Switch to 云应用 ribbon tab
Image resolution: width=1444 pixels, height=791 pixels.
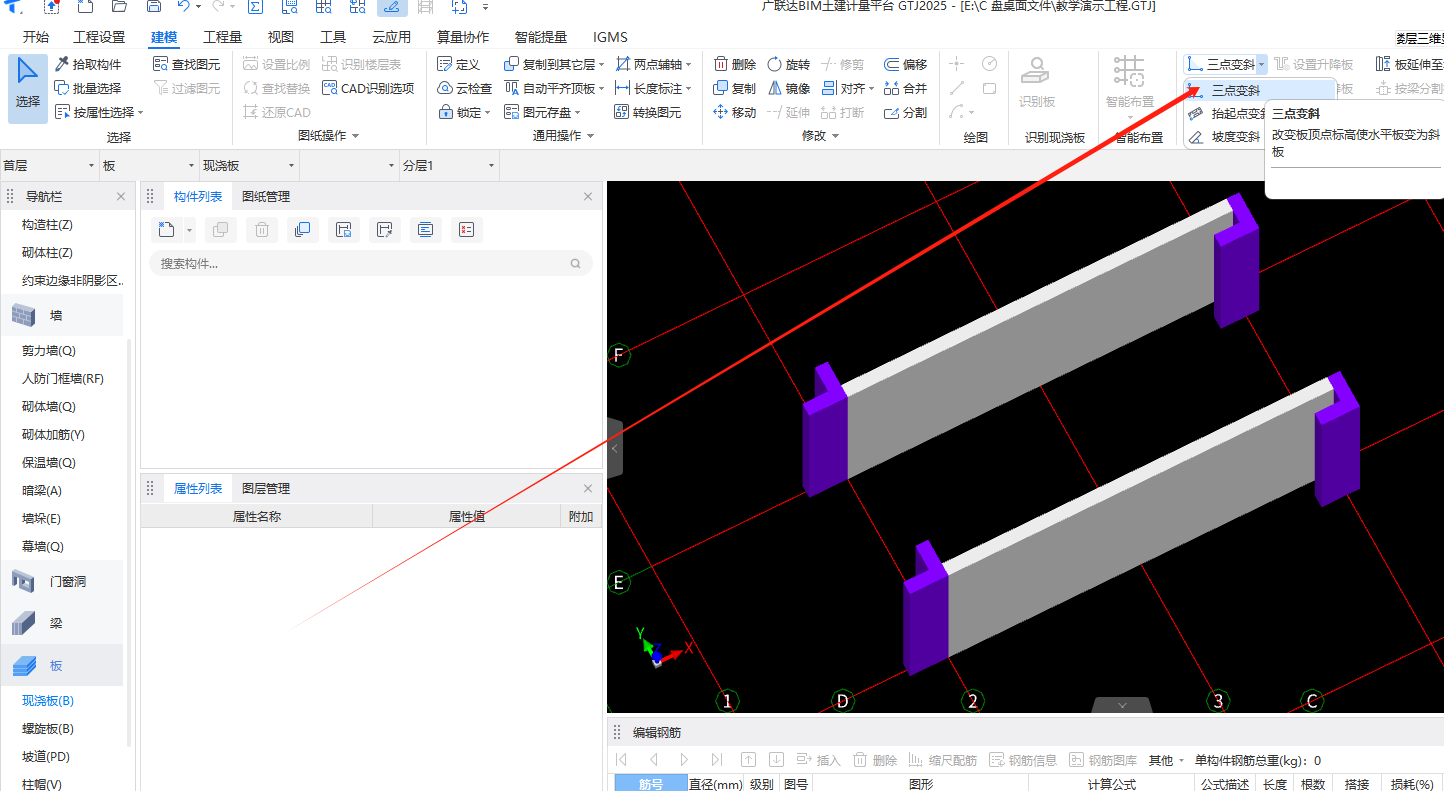[x=391, y=37]
